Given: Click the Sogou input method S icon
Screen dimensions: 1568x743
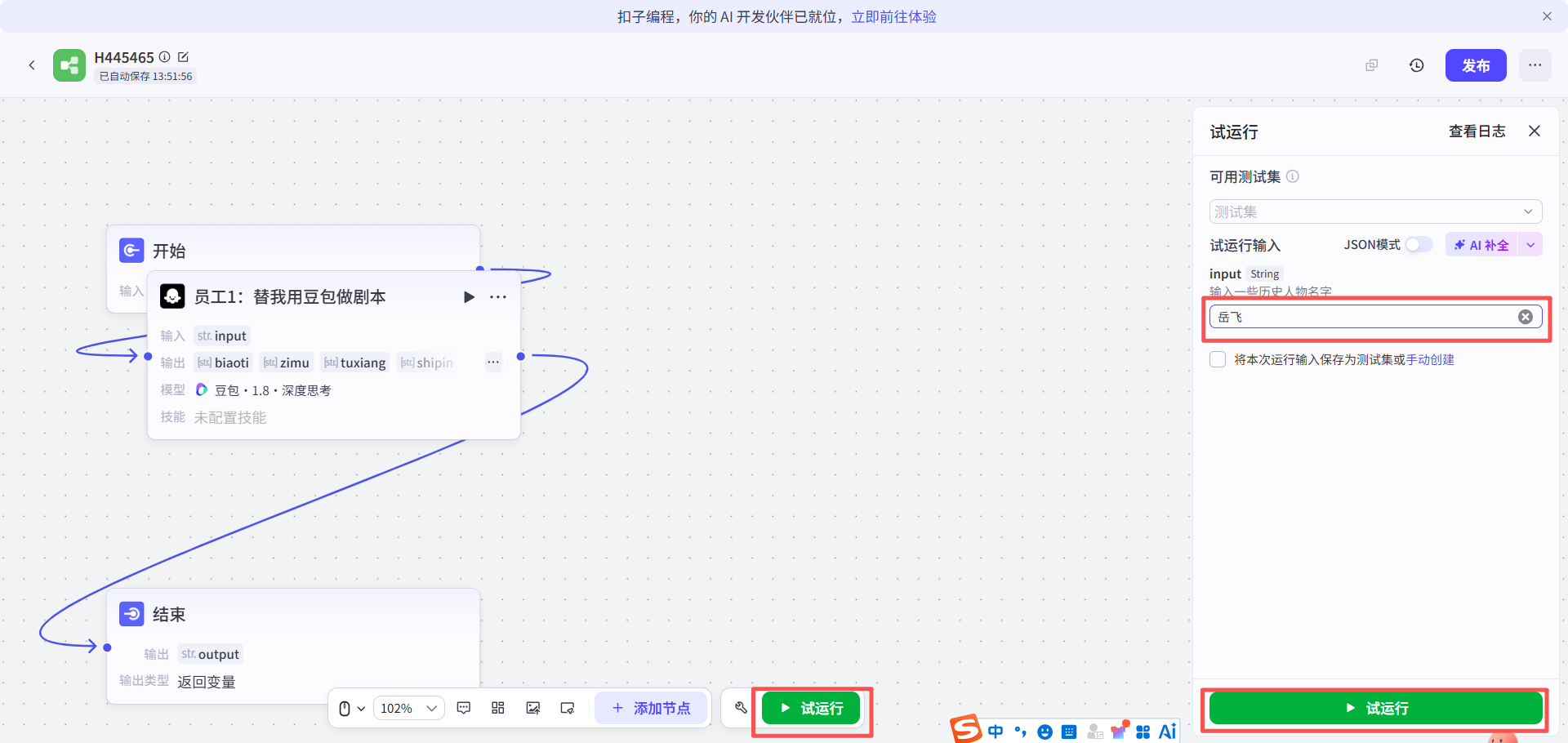Looking at the screenshot, I should click(966, 729).
